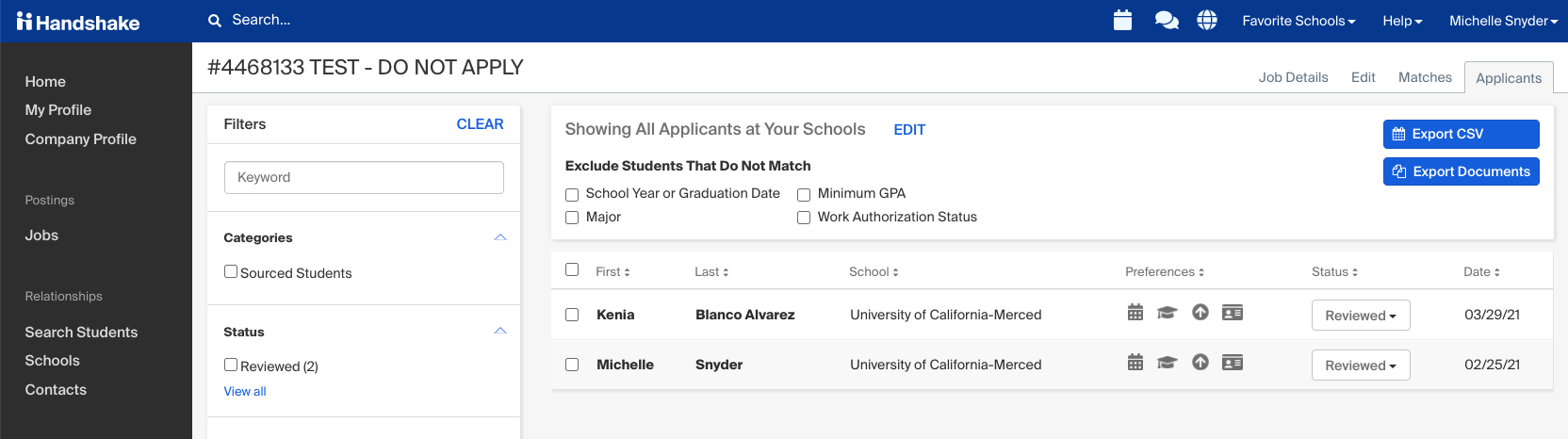Open Reviewed status dropdown for Michelle

1361,366
